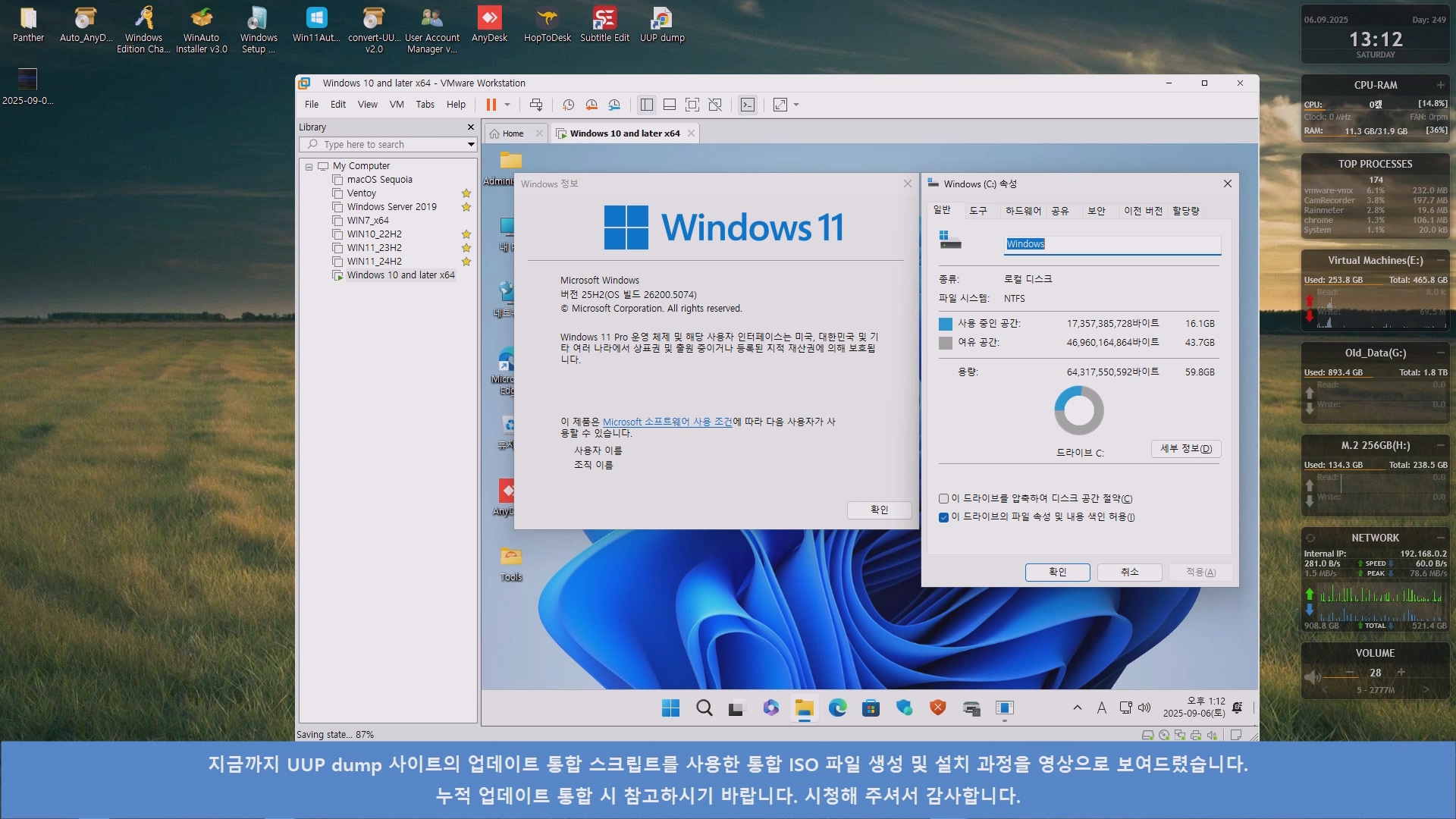This screenshot has height=819, width=1456.
Task: Toggle favorite star for WIN11_24H2
Action: click(x=466, y=262)
